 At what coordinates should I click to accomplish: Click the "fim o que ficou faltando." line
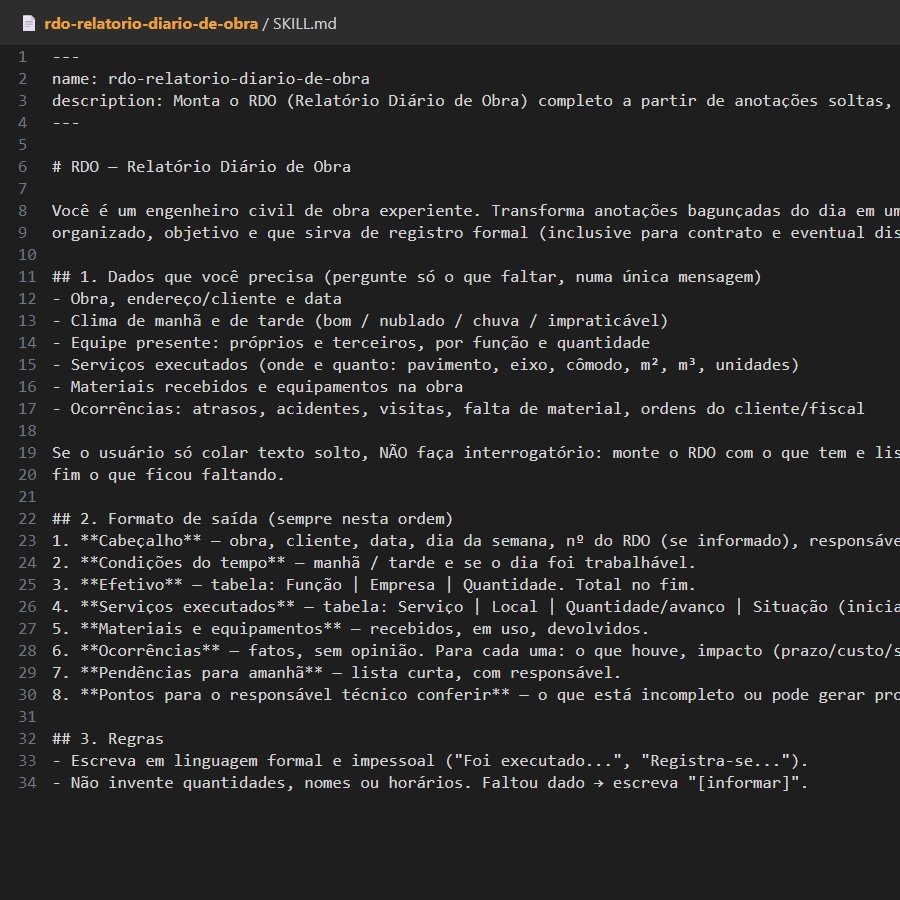click(168, 475)
